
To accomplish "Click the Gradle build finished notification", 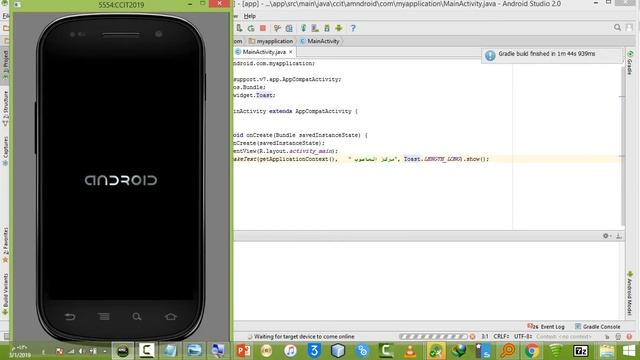I will tap(552, 55).
